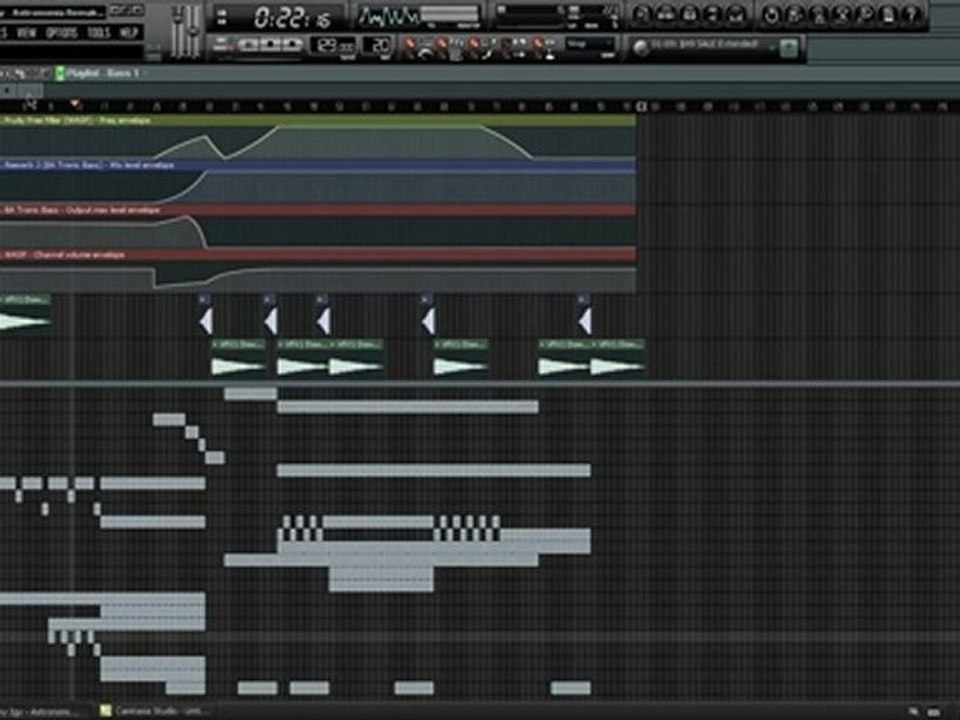The height and width of the screenshot is (720, 960).
Task: Click the Playlist - Bass 1 title
Action: (x=103, y=73)
